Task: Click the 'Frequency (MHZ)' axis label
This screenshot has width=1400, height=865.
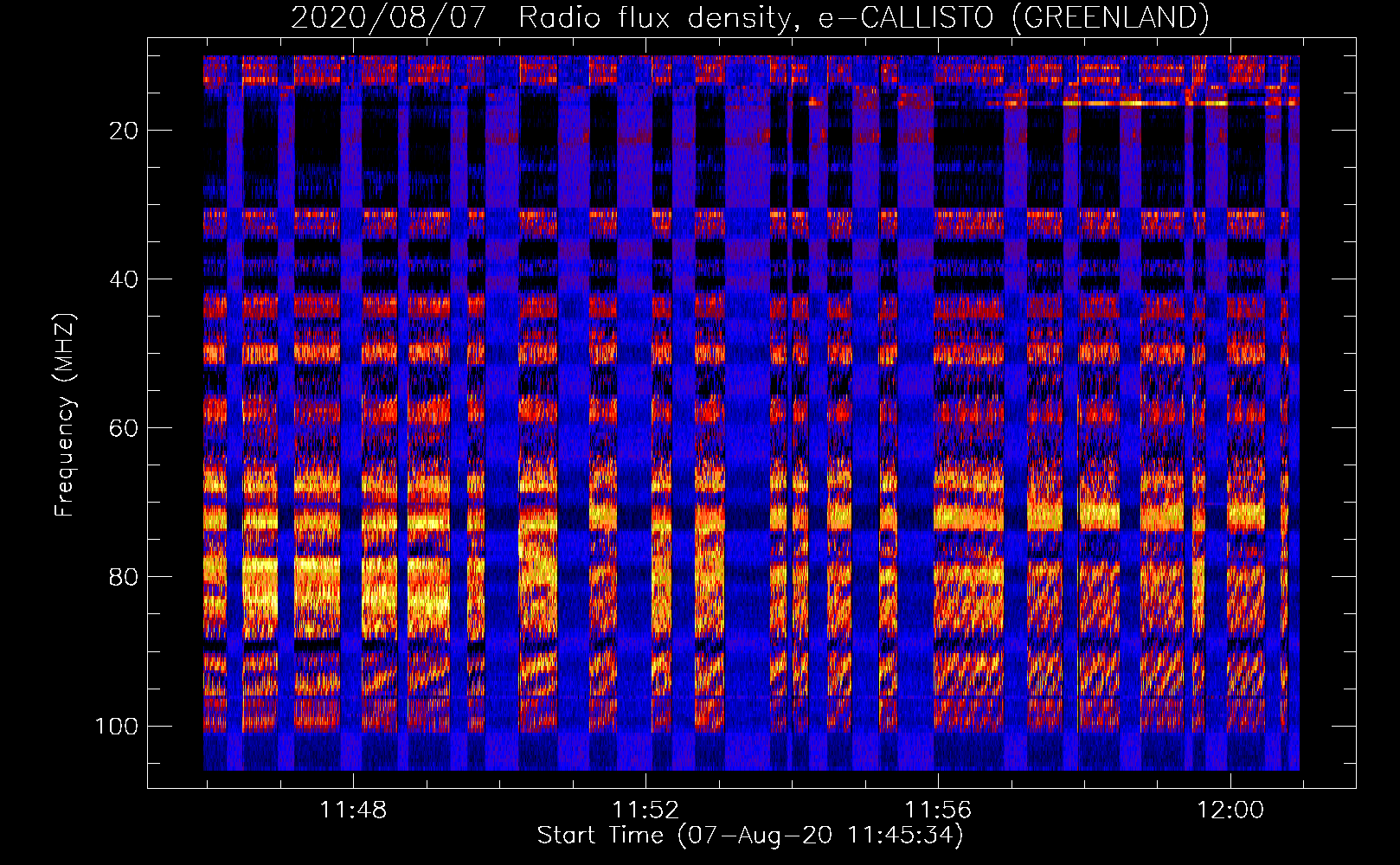Action: [x=65, y=414]
